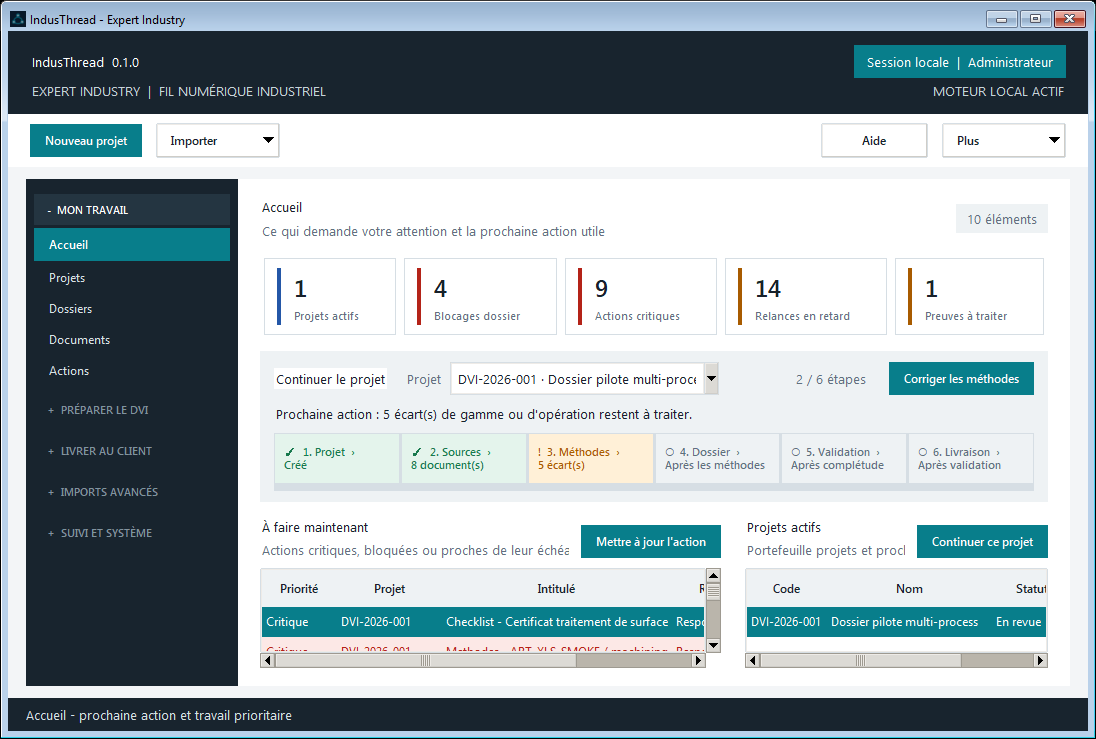Sort by Priorité column header
The image size is (1096, 739).
299,589
